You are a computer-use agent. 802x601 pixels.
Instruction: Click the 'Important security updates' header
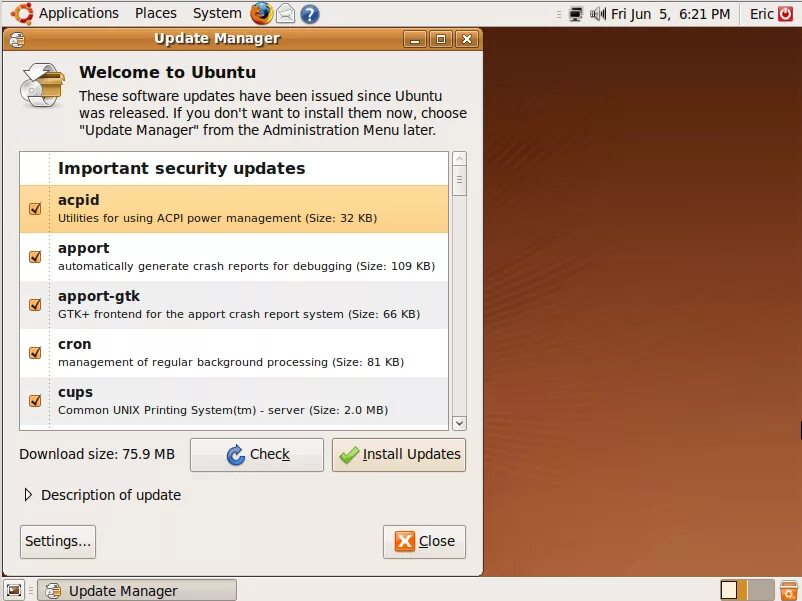tap(182, 168)
